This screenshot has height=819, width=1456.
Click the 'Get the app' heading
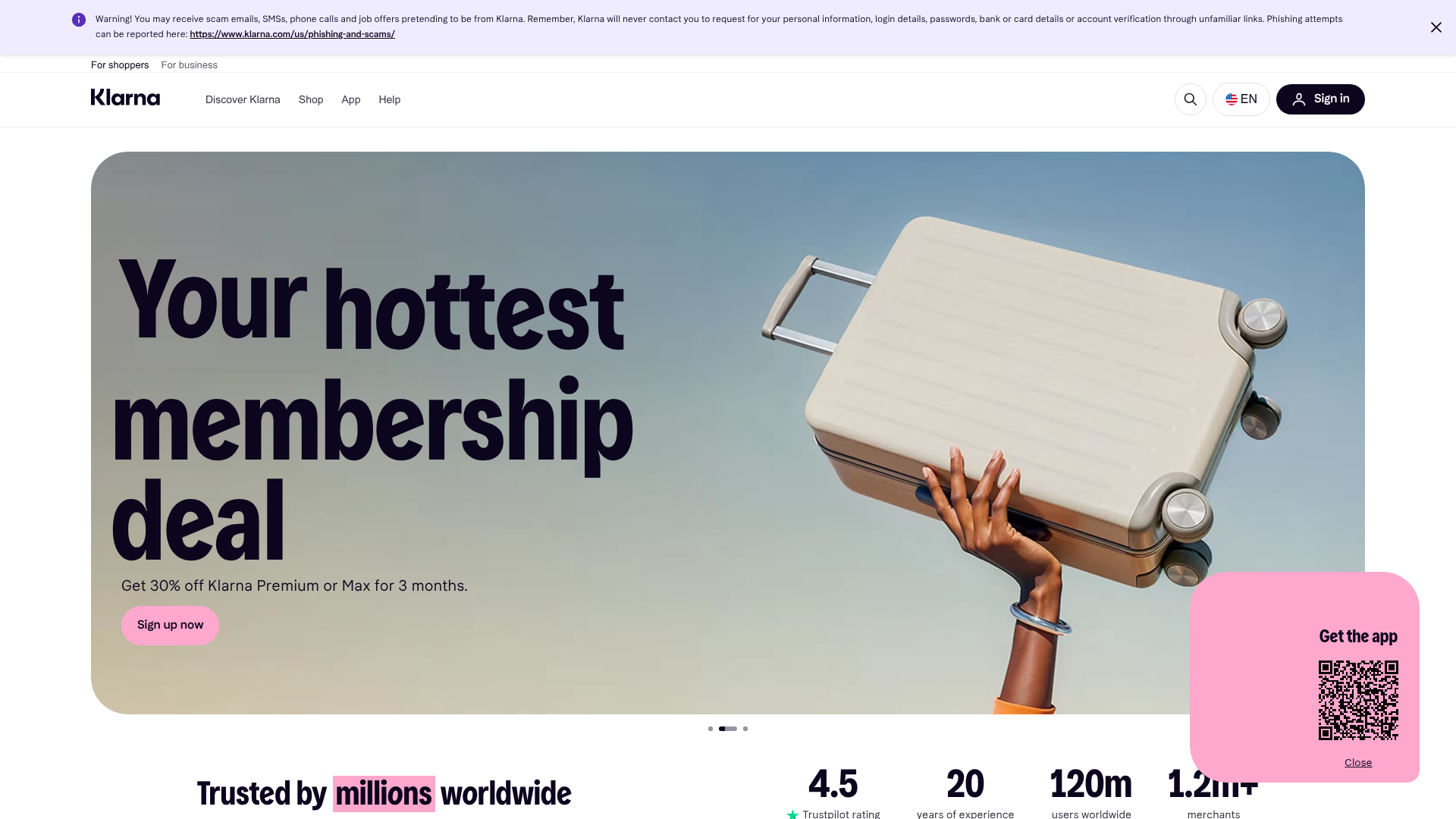(x=1358, y=636)
